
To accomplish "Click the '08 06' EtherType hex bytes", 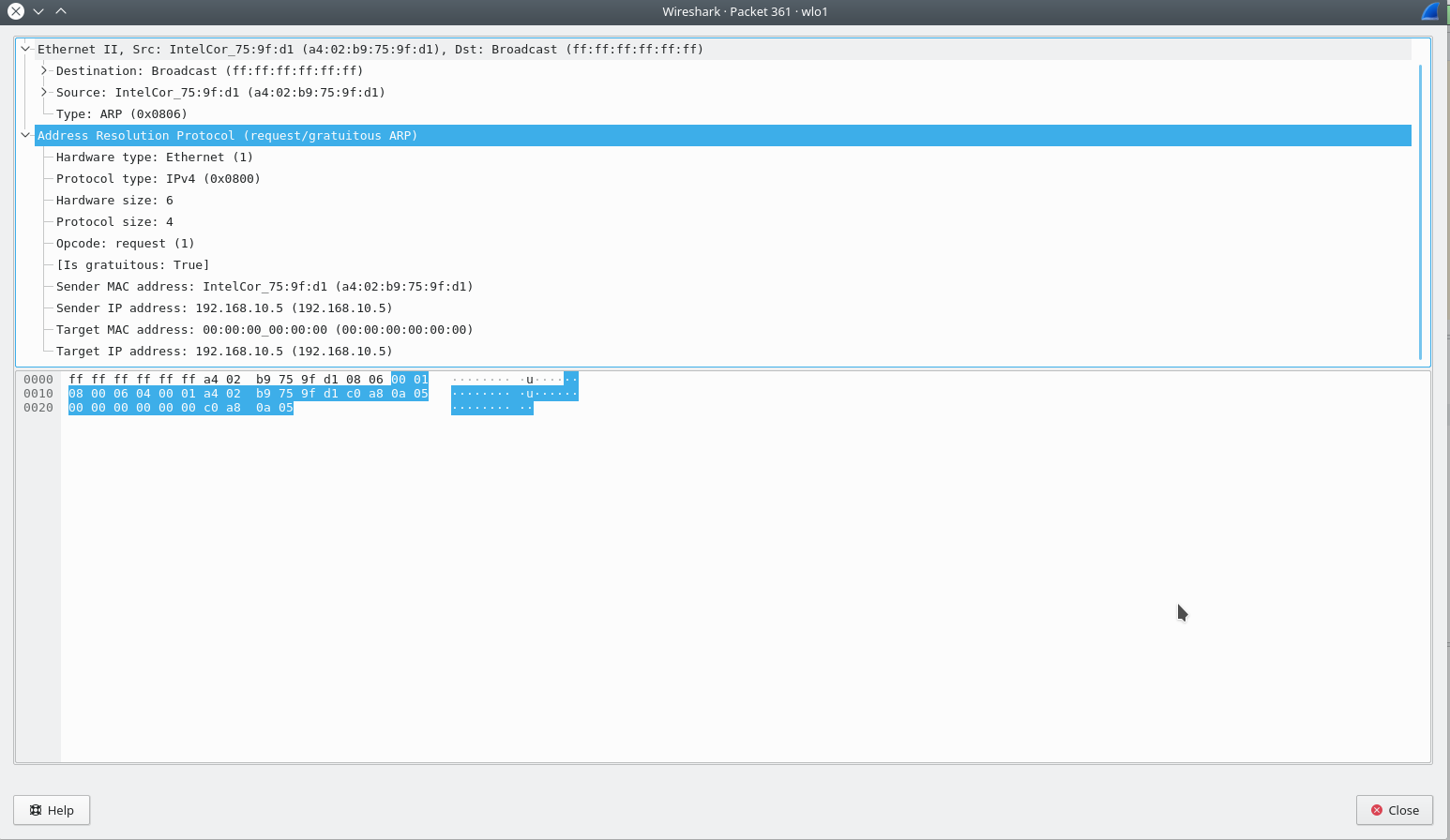I will point(365,380).
